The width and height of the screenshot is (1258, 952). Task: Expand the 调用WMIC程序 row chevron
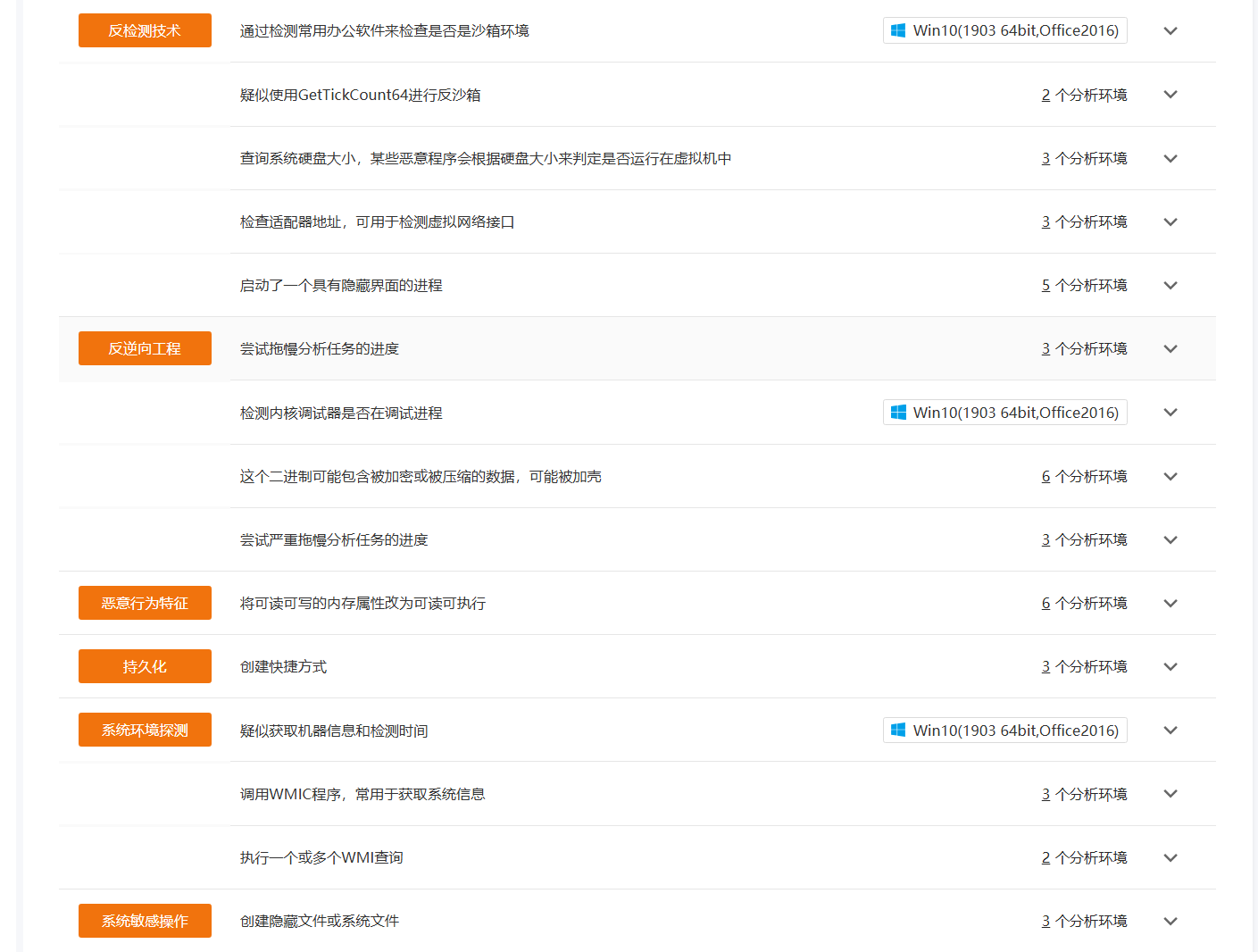pos(1171,794)
